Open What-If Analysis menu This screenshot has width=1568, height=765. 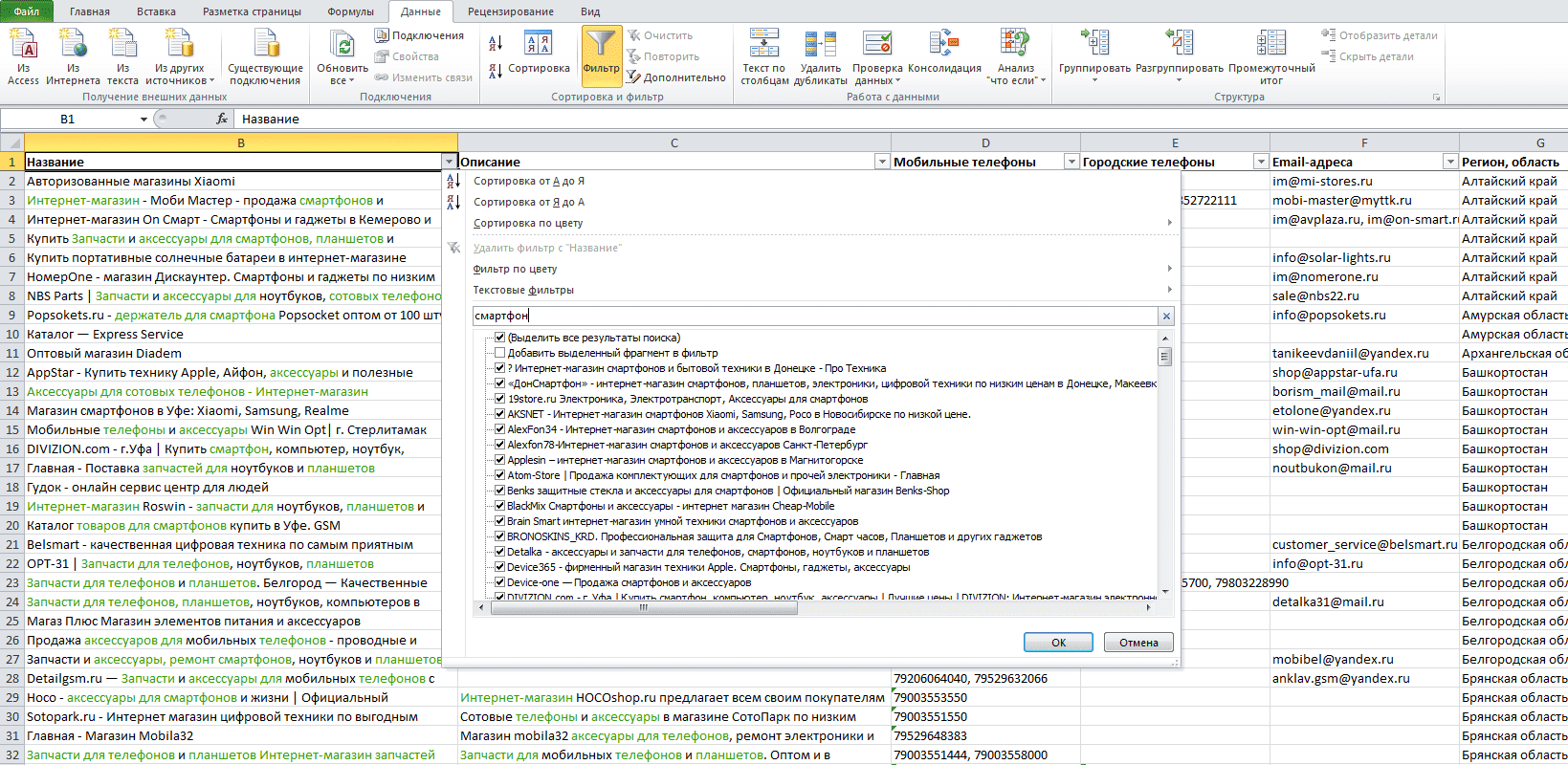(x=1016, y=57)
